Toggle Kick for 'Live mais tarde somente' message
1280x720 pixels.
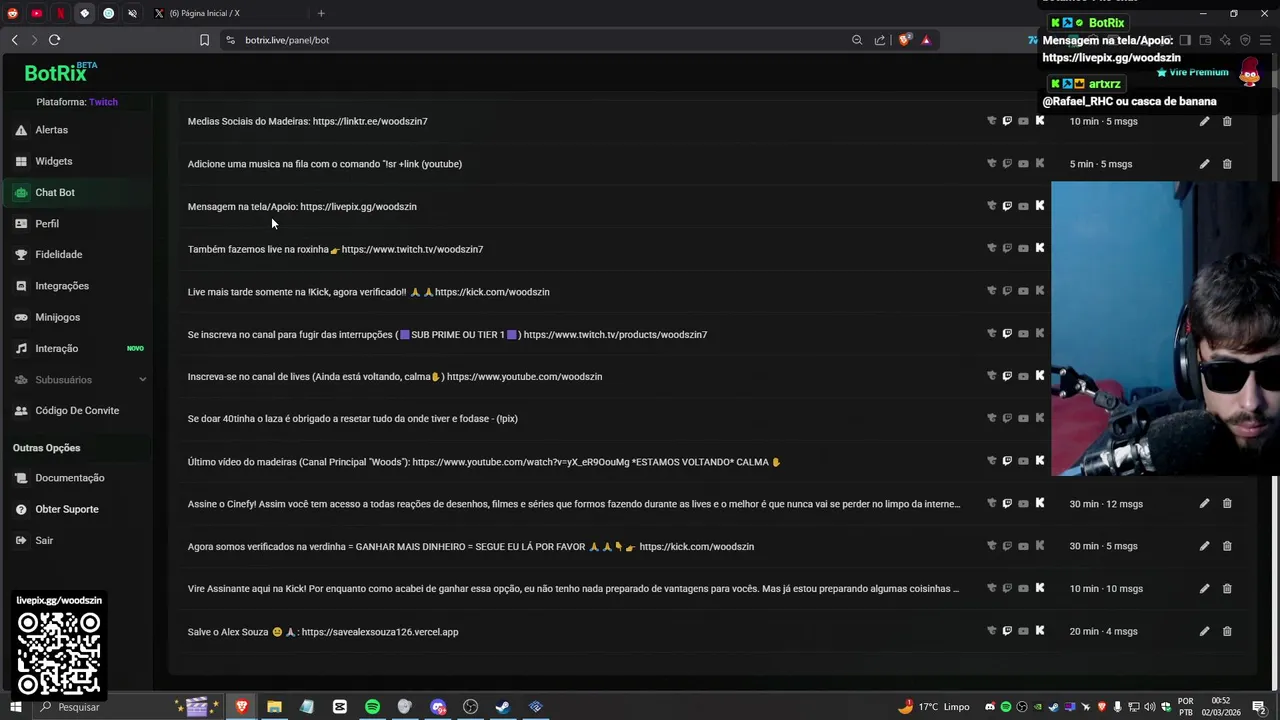click(1040, 291)
